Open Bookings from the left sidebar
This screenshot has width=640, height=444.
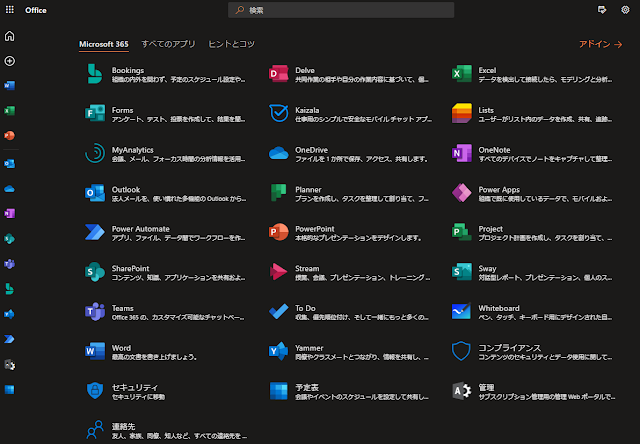(x=9, y=289)
